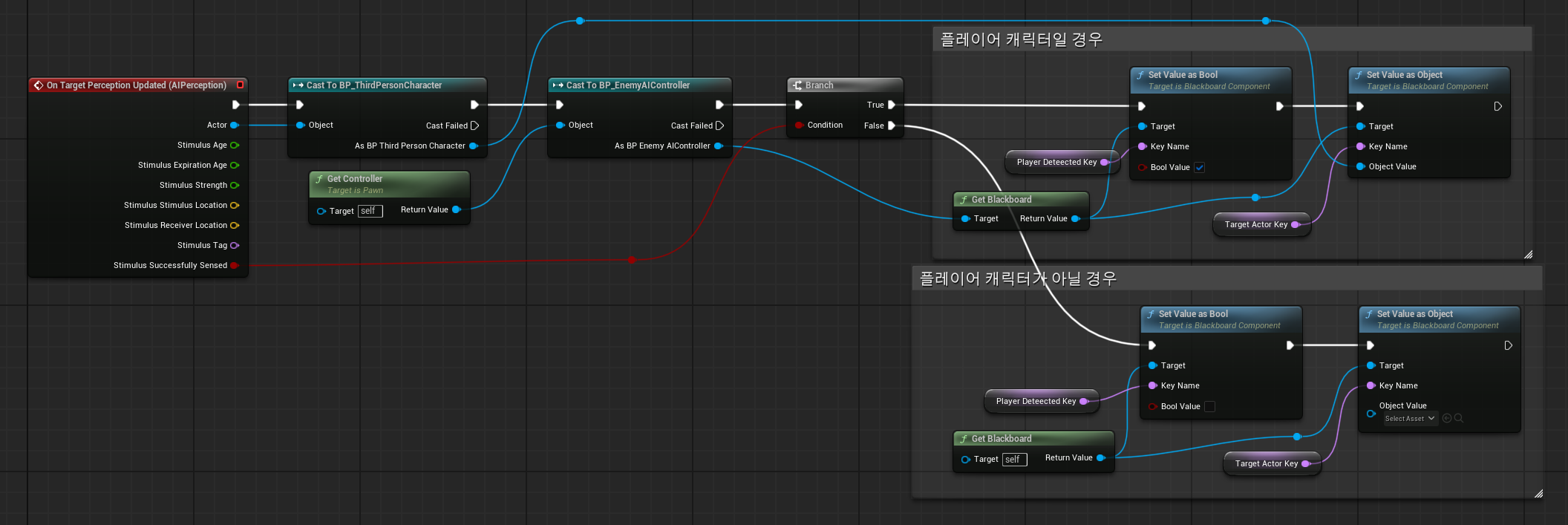Select the Stimulus Stimulus Location pin

(235, 206)
